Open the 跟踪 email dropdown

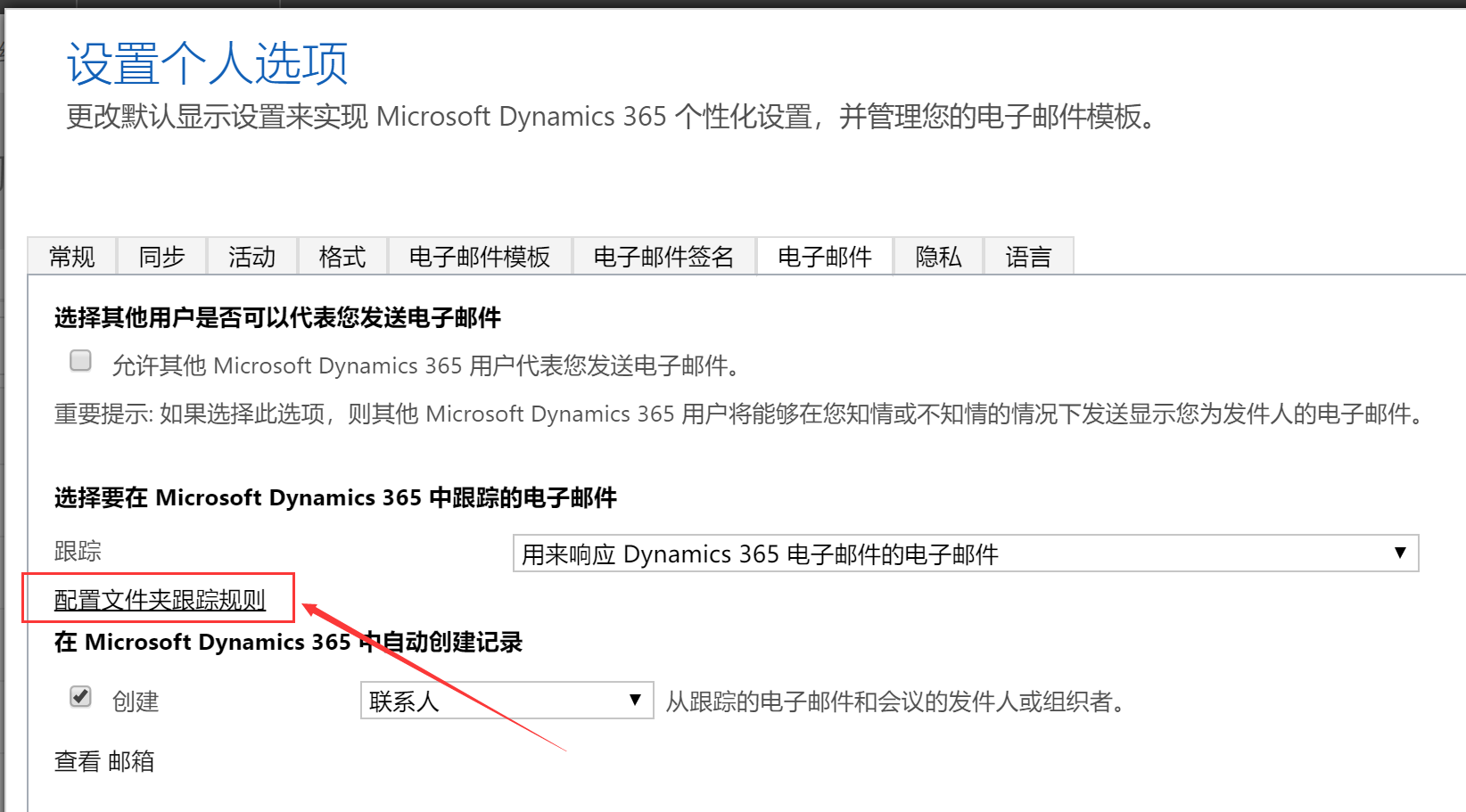point(966,554)
